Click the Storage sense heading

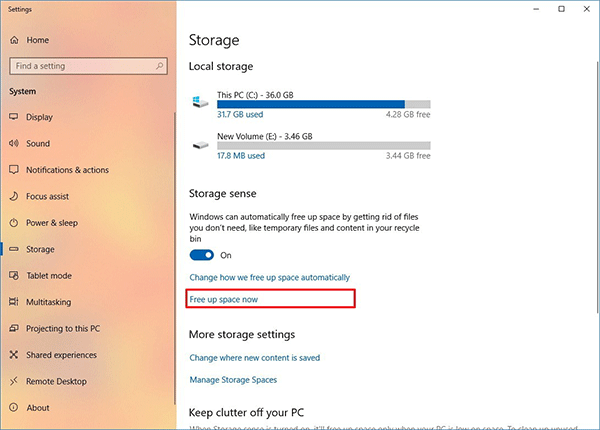pyautogui.click(x=223, y=194)
